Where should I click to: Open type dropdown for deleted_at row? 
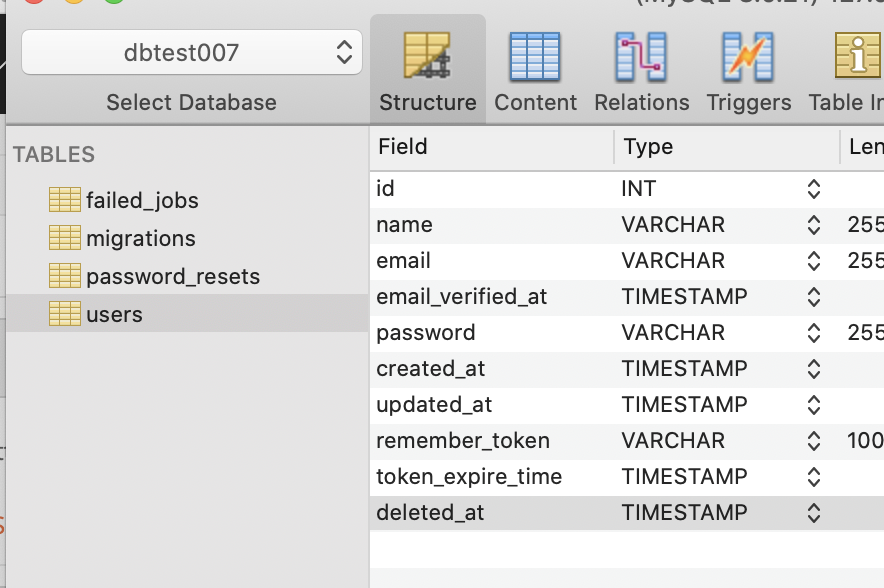pos(813,512)
